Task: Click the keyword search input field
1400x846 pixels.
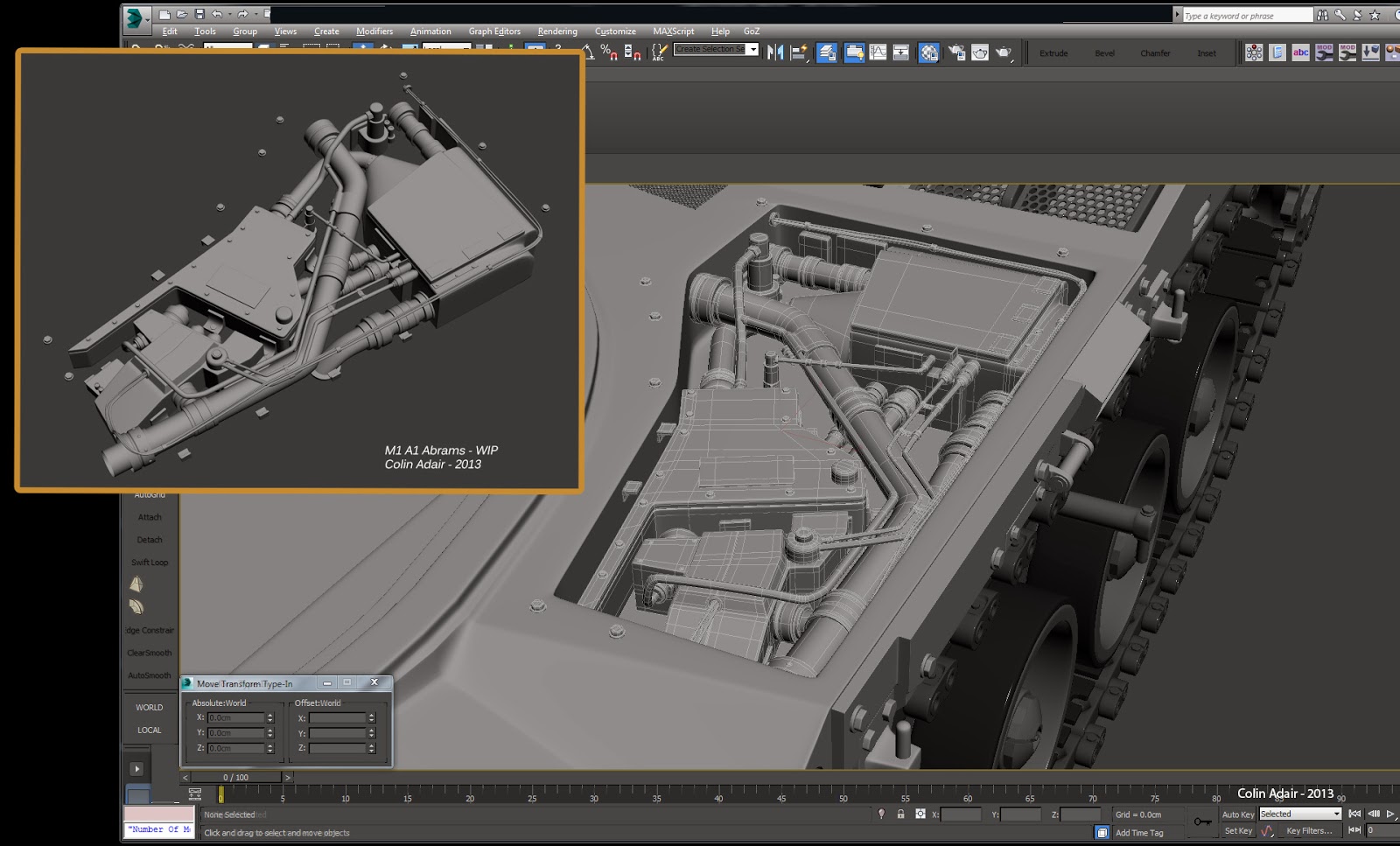Action: pos(1248,16)
